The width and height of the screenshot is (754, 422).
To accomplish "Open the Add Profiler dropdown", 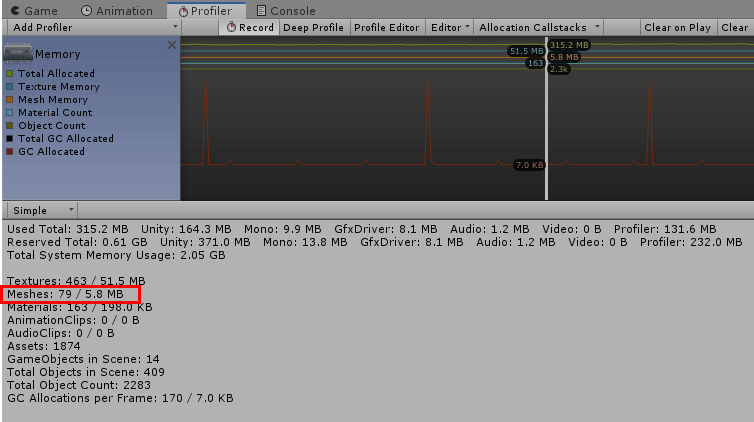I will (94, 27).
